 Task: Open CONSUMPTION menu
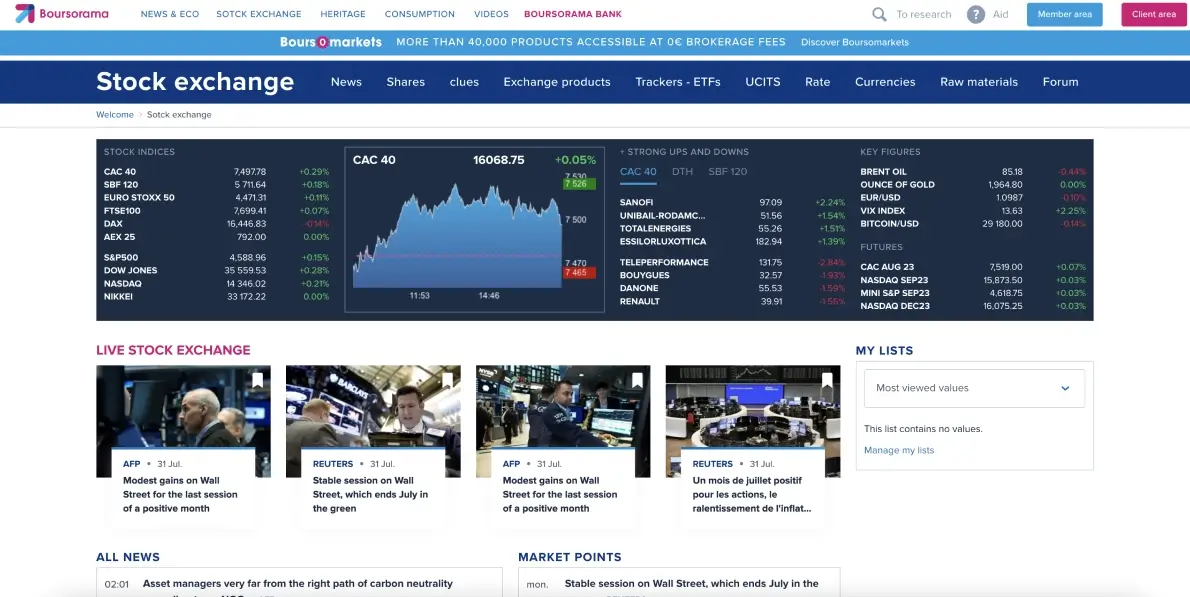(420, 14)
